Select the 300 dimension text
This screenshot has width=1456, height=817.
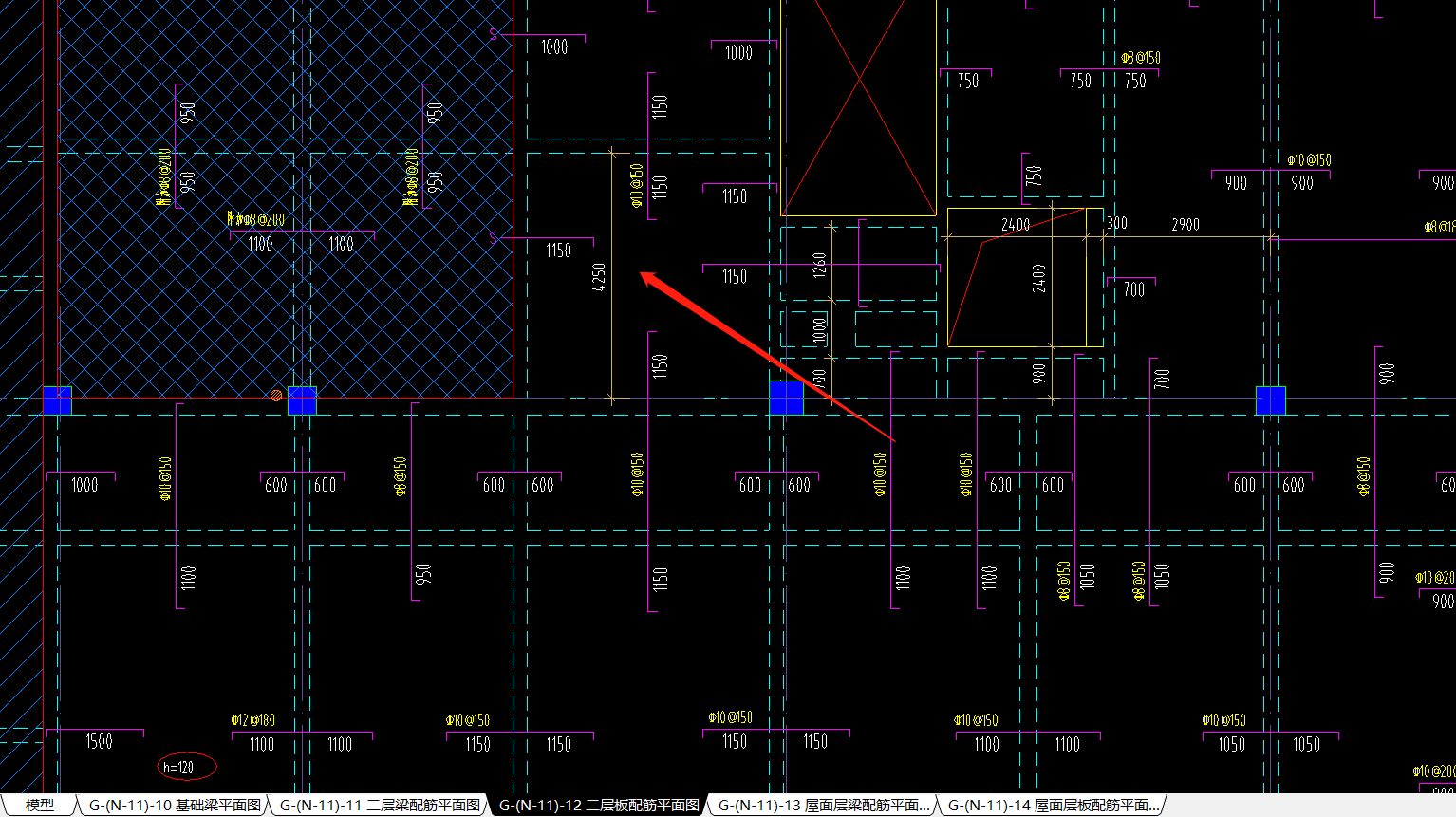(1117, 223)
